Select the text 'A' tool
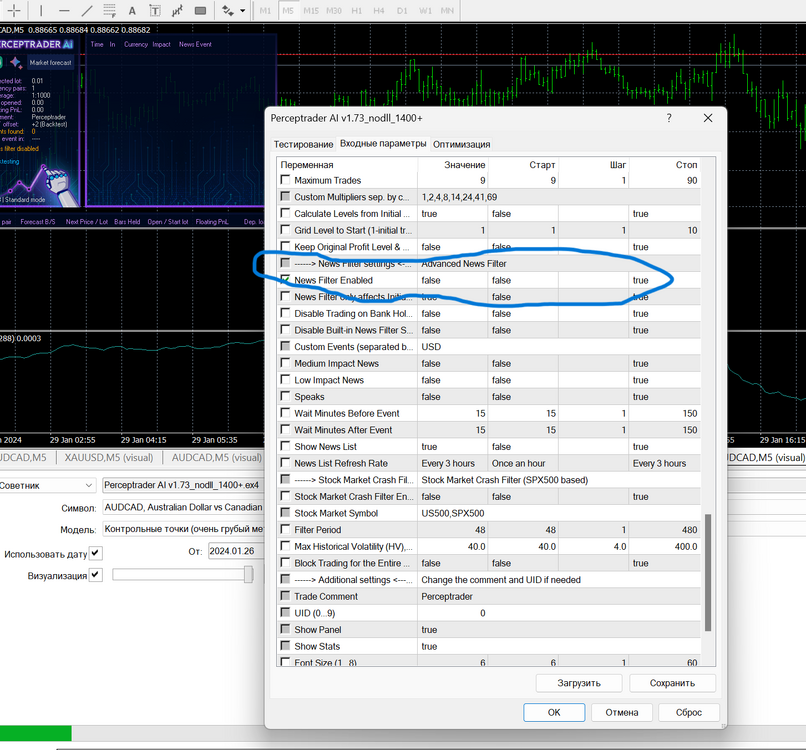Viewport: 806px width, 750px height. point(132,10)
